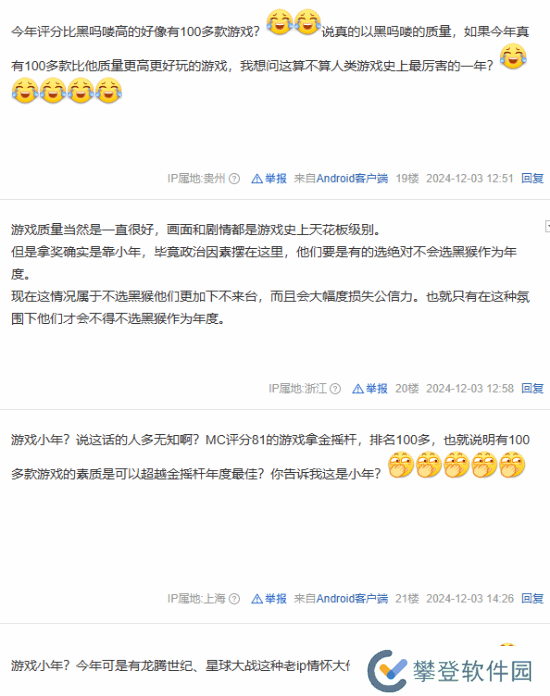Click the help icon beside IP属地:浙江
The height and width of the screenshot is (696, 550).
336,389
